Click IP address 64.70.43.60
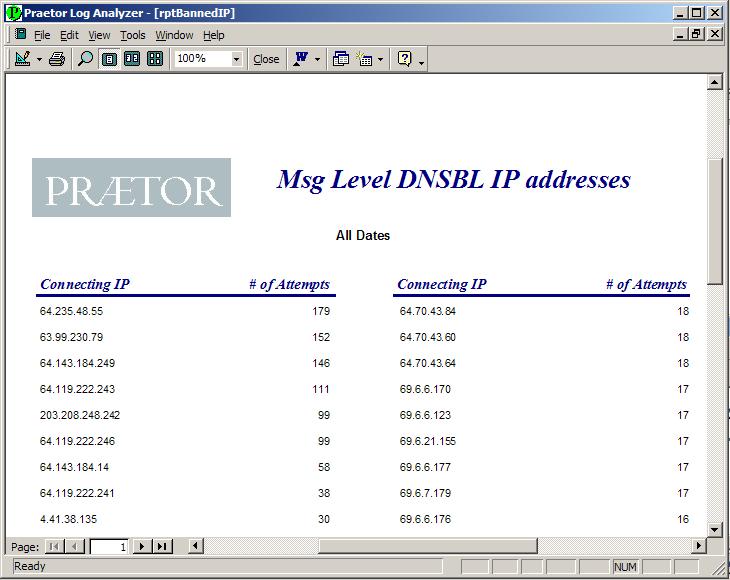The height and width of the screenshot is (580, 730). (427, 337)
